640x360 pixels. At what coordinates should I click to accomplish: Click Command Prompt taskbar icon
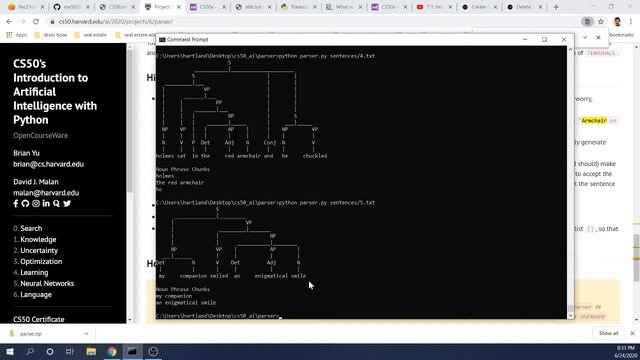(132, 351)
